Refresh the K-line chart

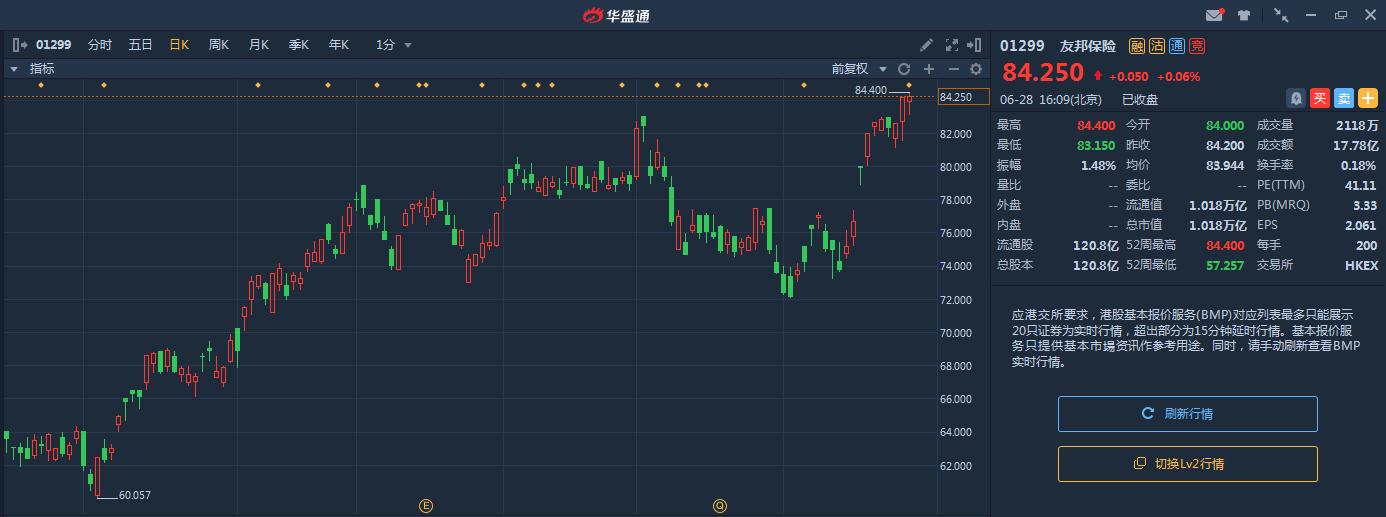[904, 69]
